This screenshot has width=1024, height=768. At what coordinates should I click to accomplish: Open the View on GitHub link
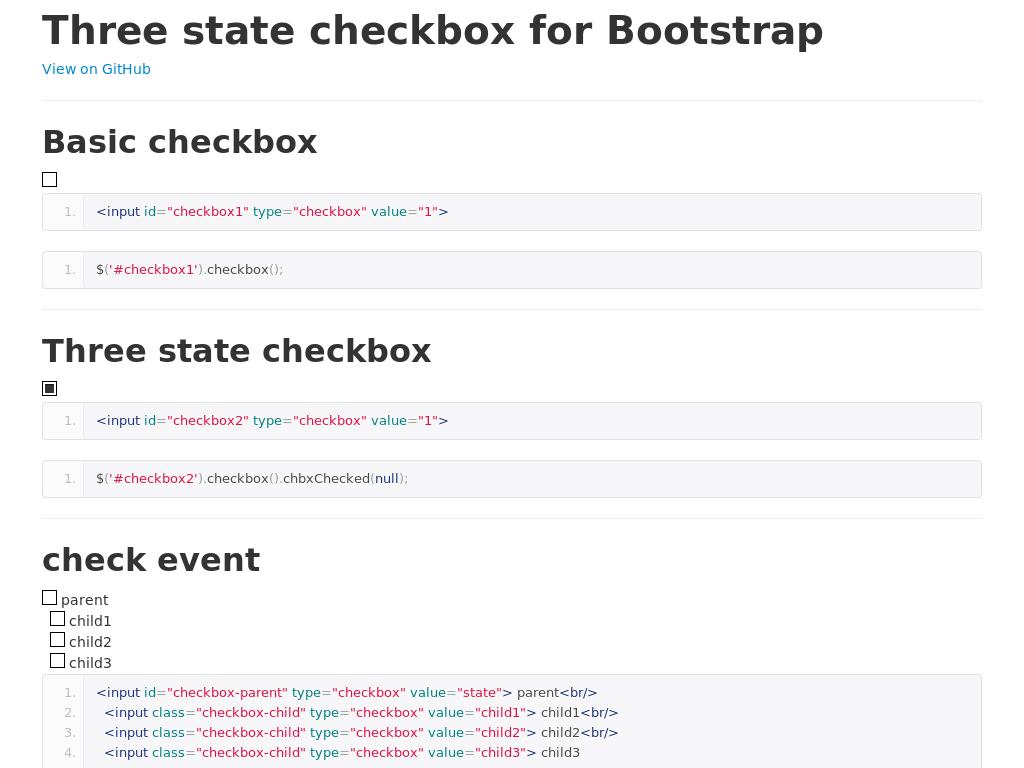pos(96,69)
